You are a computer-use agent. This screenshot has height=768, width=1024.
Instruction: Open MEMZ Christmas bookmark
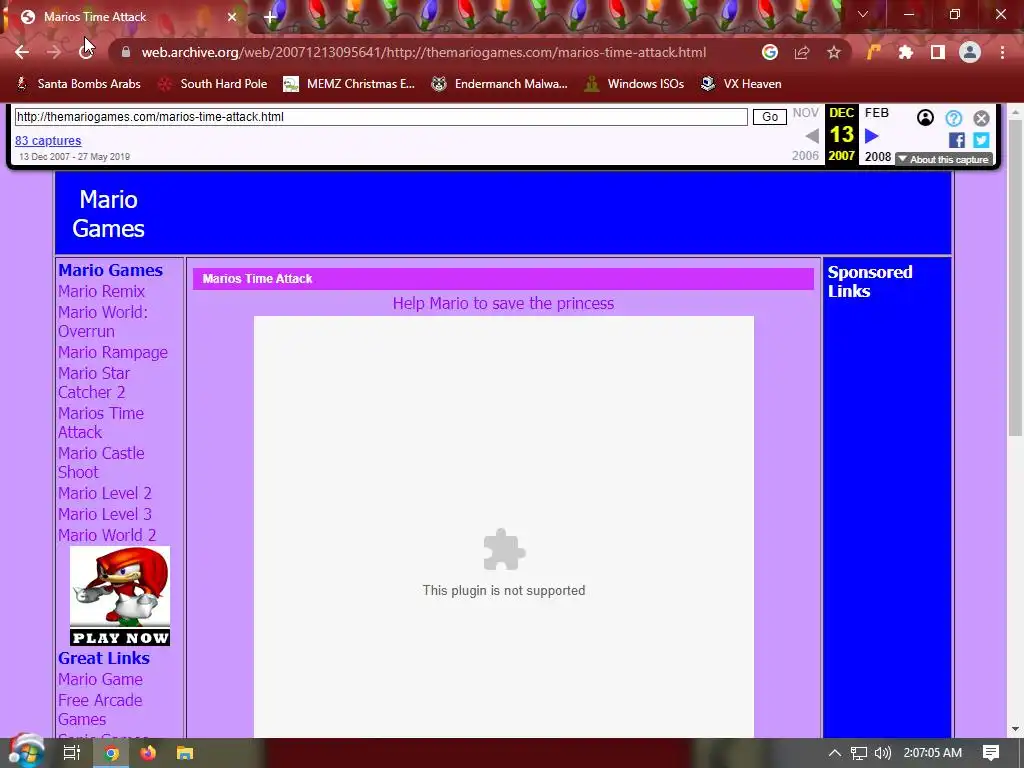coord(349,84)
